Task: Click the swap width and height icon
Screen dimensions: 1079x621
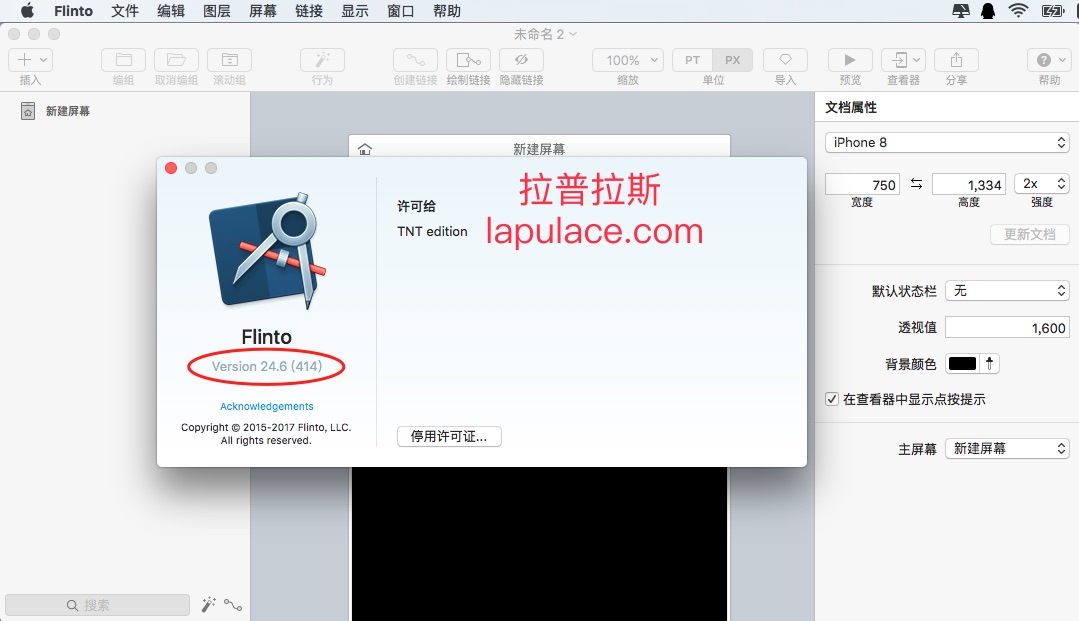Action: tap(916, 184)
